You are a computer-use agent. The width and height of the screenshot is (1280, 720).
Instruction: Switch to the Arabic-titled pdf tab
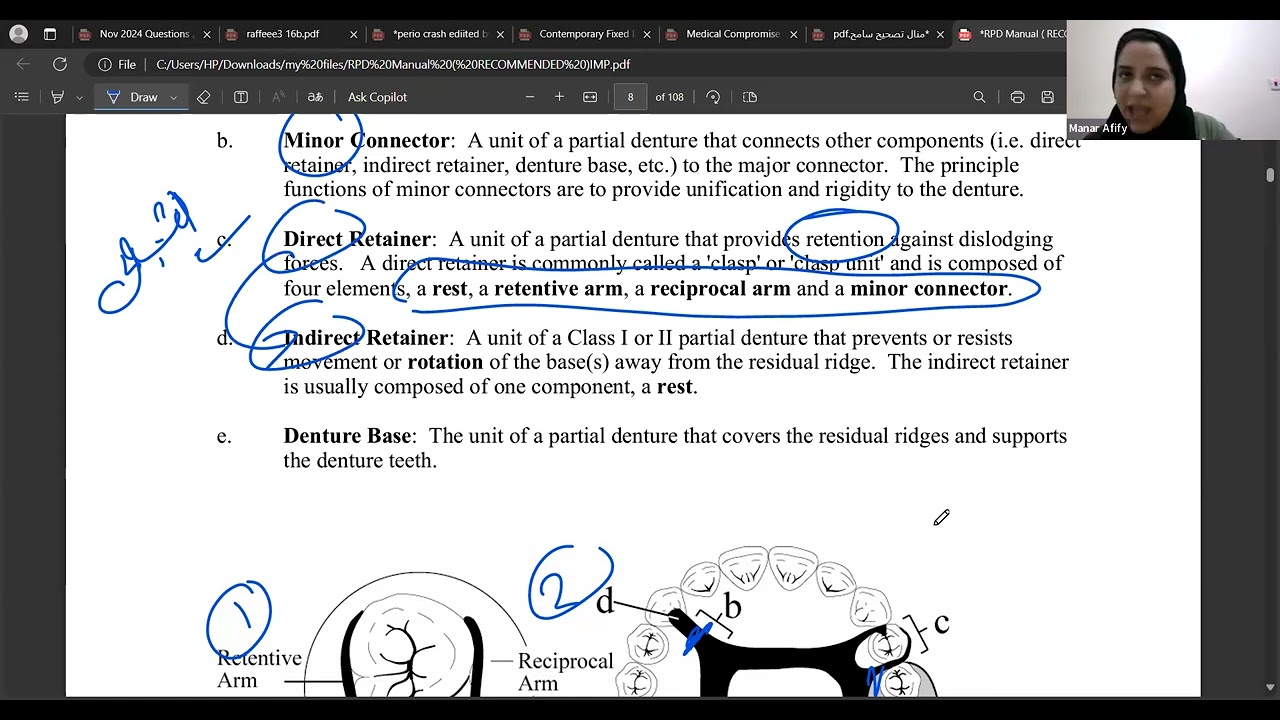878,34
